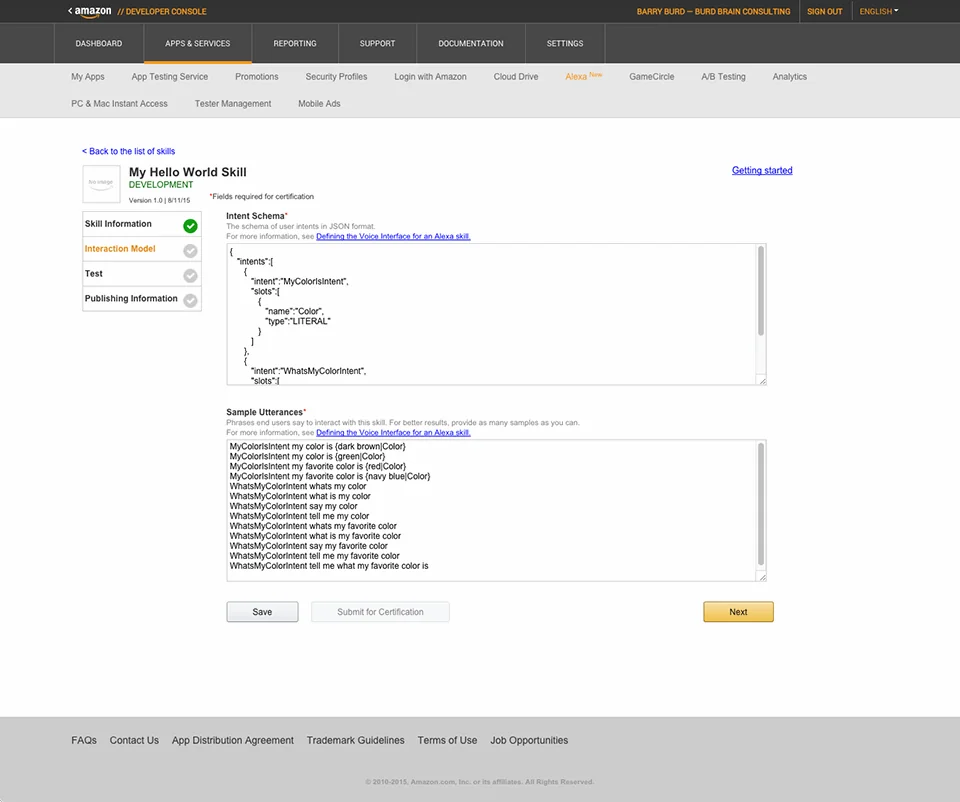Viewport: 960px width, 802px height.
Task: Click the gray status circle beside Test
Action: pos(190,275)
